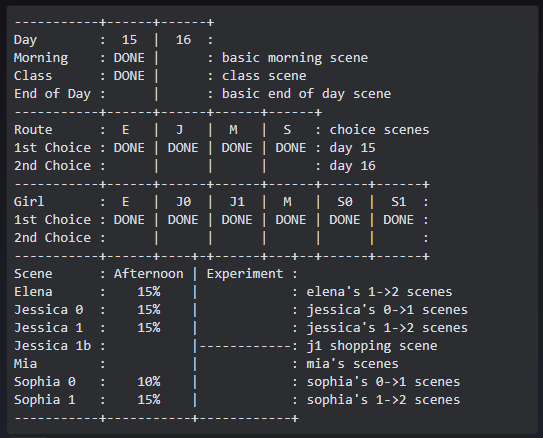The height and width of the screenshot is (438, 543).
Task: Click the 'class scene' description text
Action: pos(264,76)
